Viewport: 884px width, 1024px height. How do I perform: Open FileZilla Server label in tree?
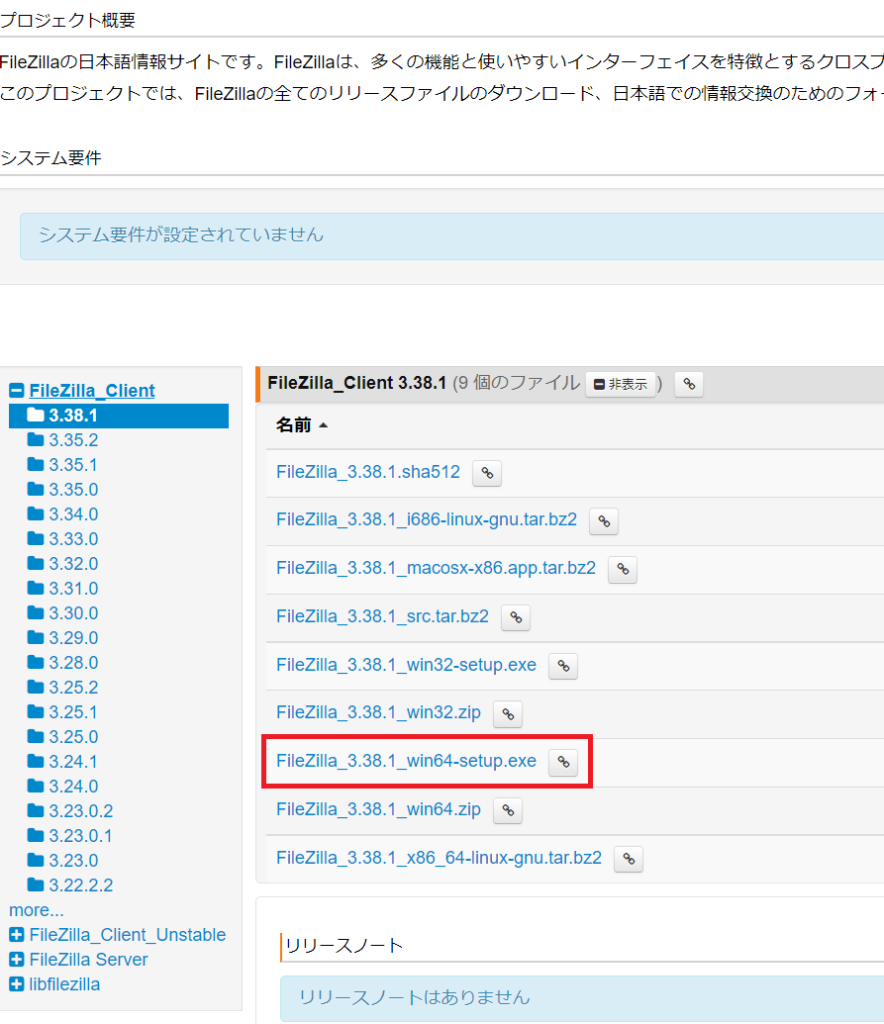point(88,960)
